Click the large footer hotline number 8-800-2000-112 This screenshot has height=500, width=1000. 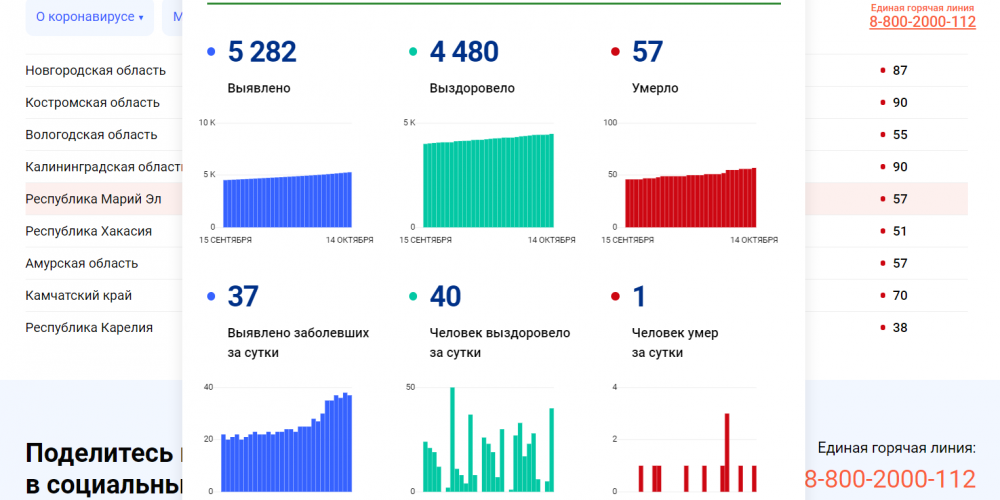tap(889, 480)
